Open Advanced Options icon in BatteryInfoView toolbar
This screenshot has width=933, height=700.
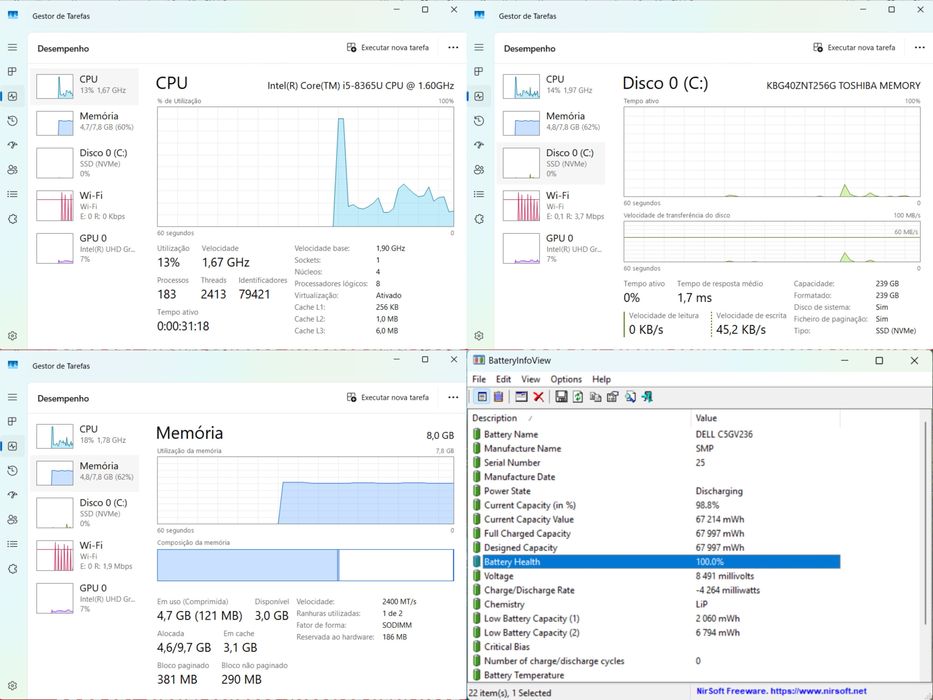(521, 397)
